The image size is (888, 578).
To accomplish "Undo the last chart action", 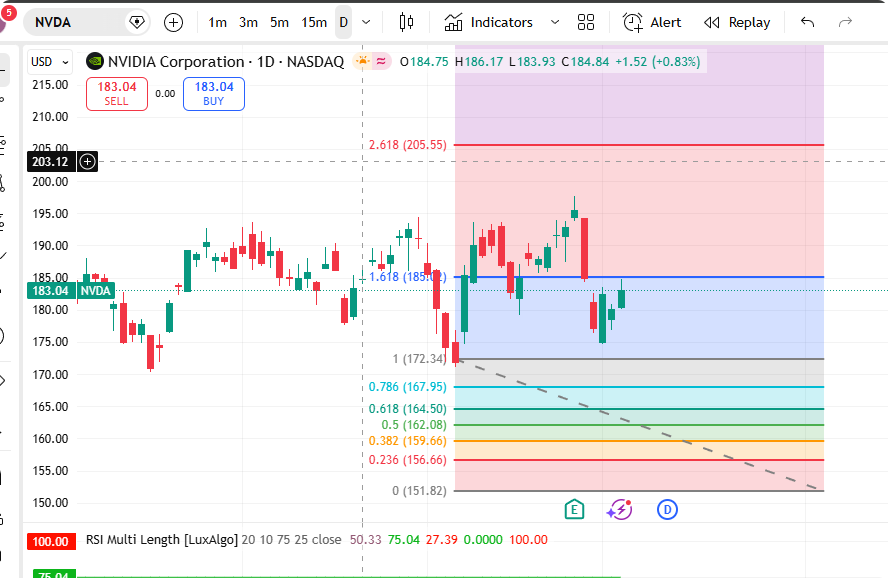I will tap(808, 23).
